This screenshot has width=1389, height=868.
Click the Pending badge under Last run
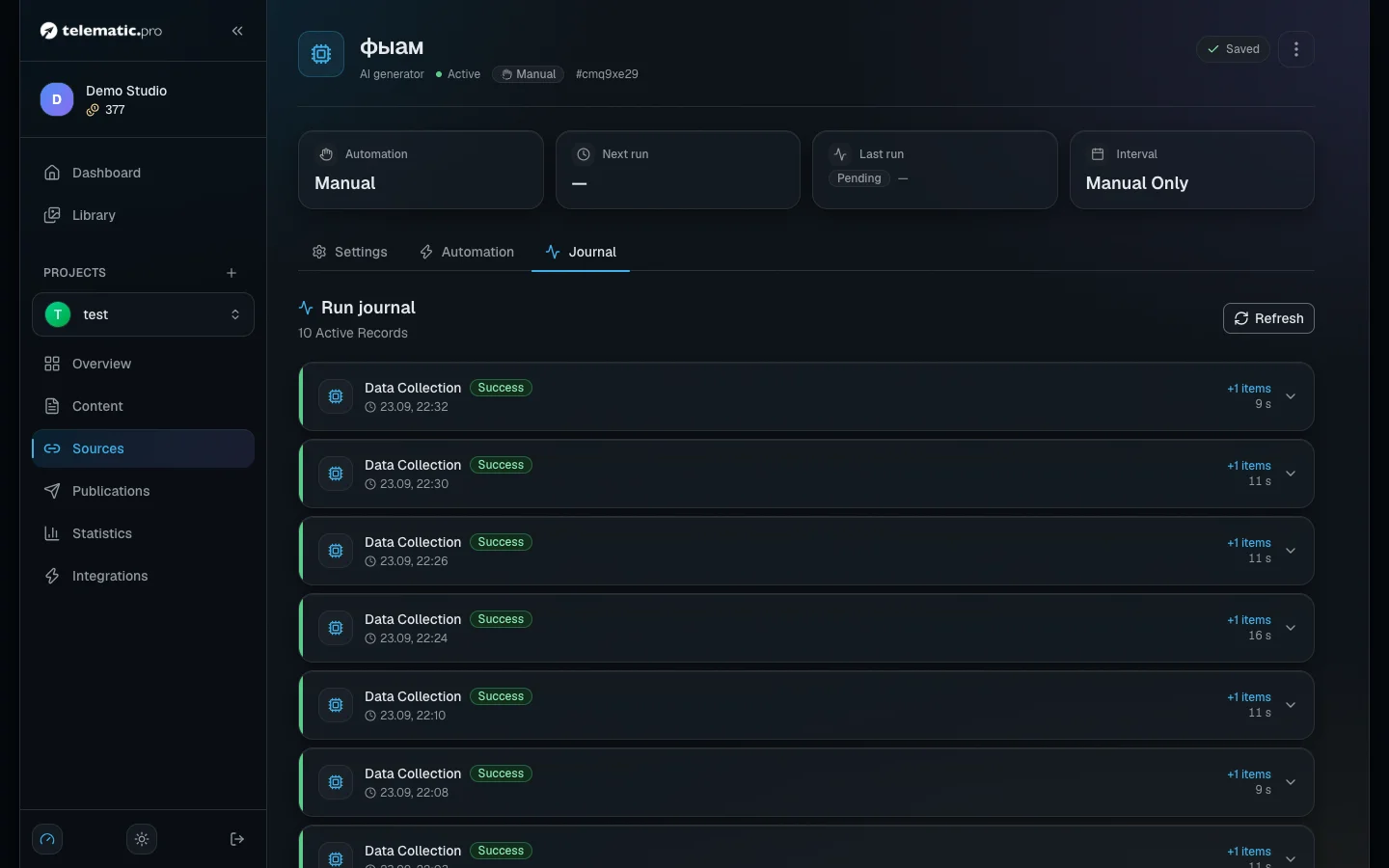859,178
